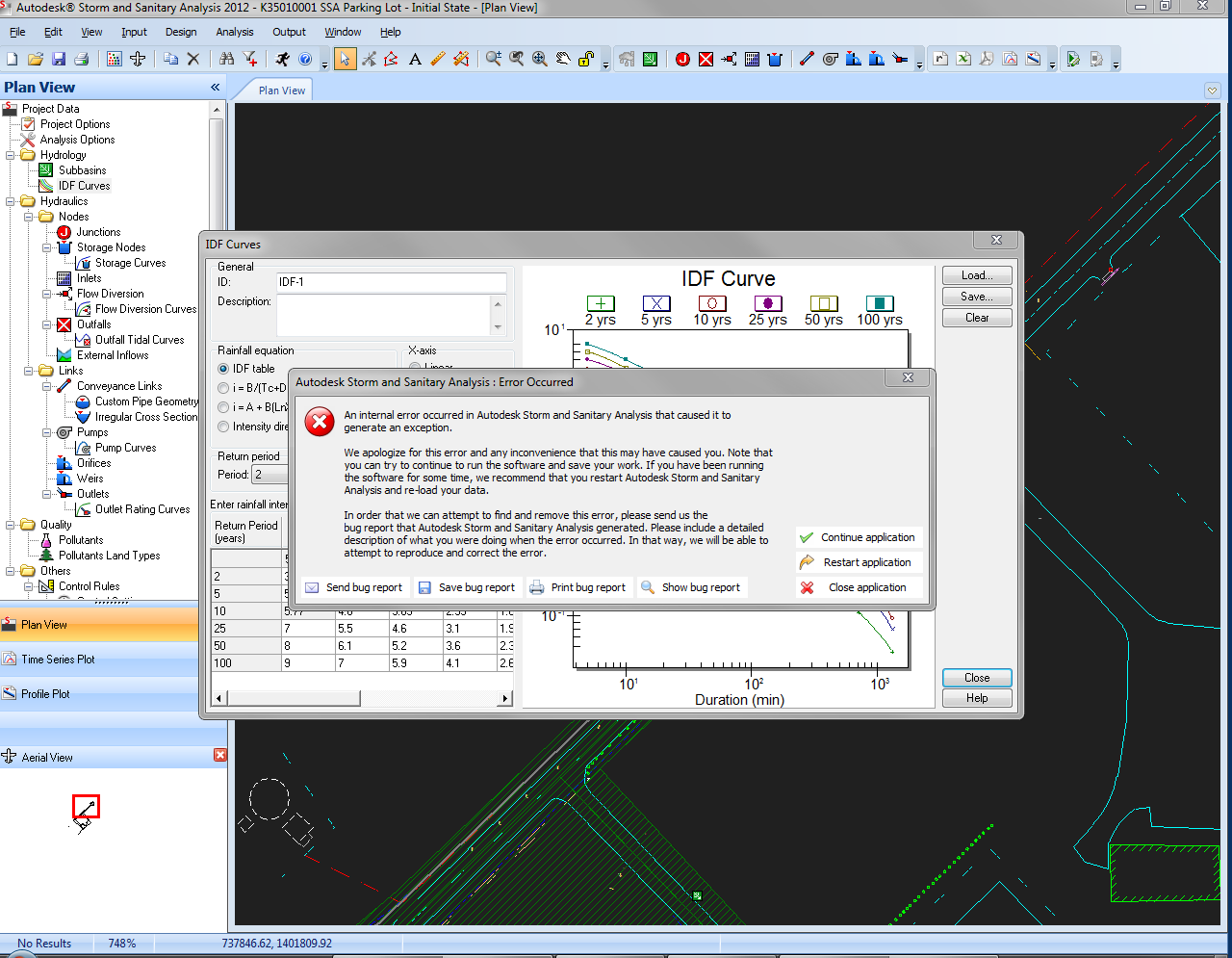1232x958 pixels.
Task: Click the IDF ID input field
Action: [x=391, y=282]
